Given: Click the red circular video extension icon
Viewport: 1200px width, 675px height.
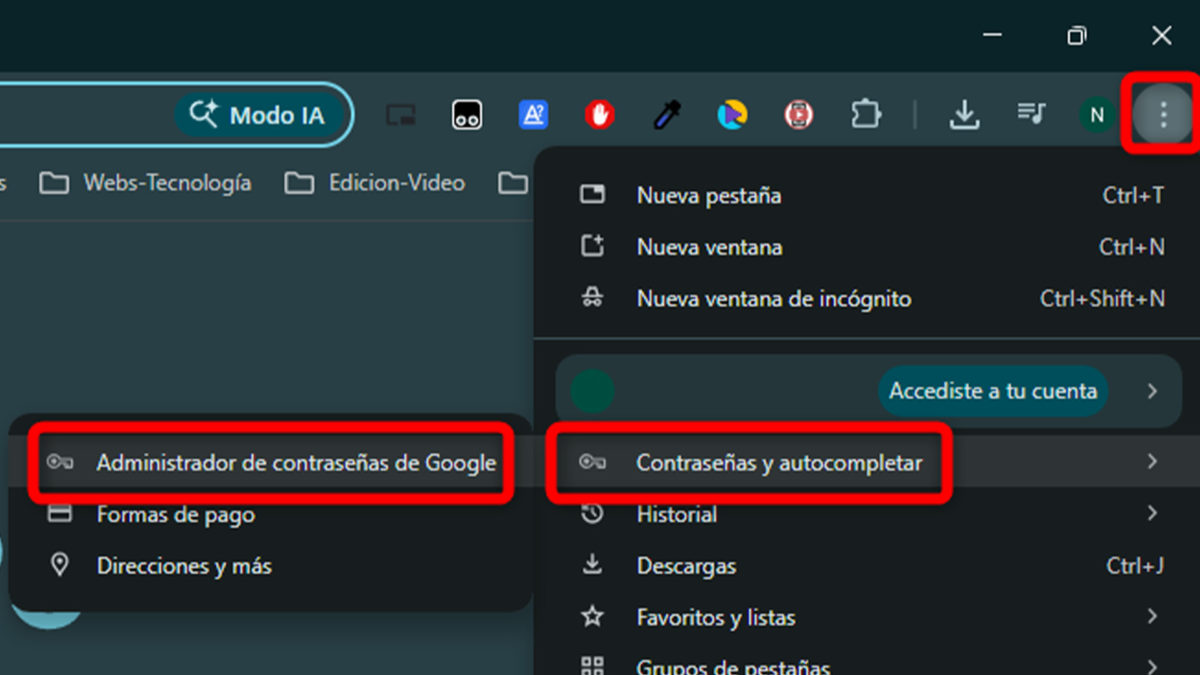Looking at the screenshot, I should (798, 115).
